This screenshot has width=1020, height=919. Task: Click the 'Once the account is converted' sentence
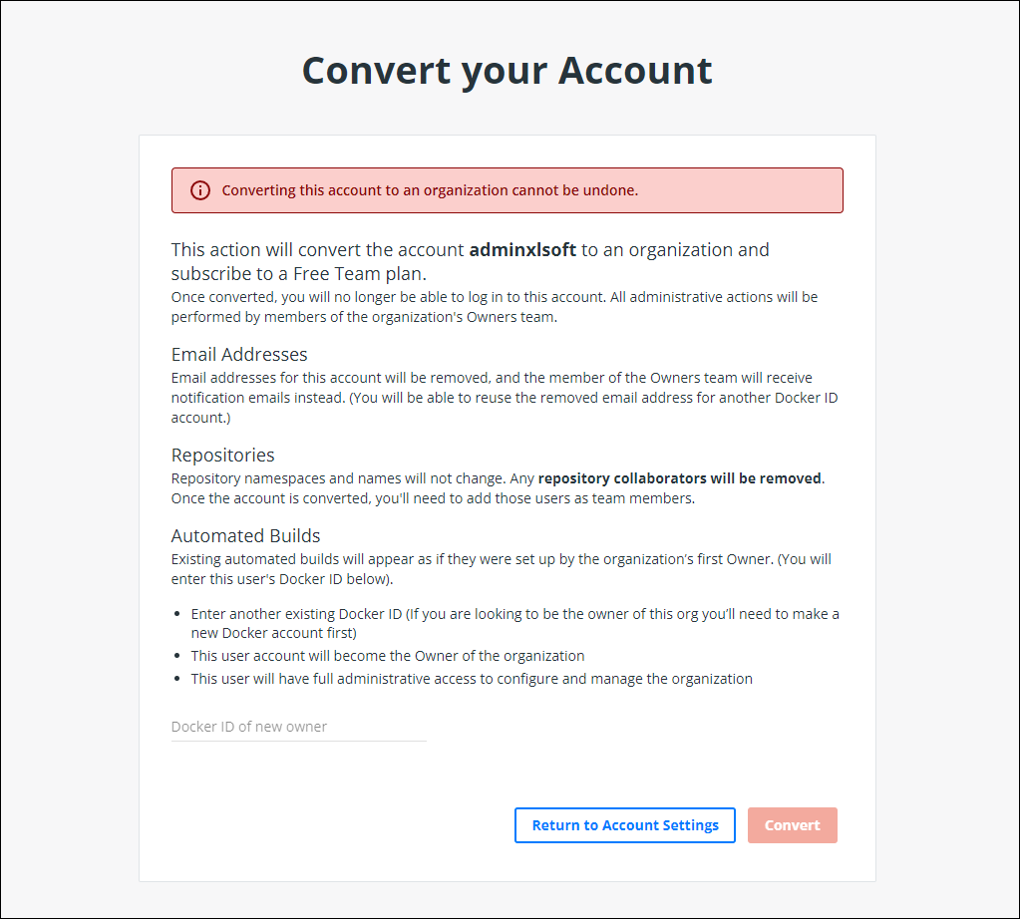coord(433,499)
